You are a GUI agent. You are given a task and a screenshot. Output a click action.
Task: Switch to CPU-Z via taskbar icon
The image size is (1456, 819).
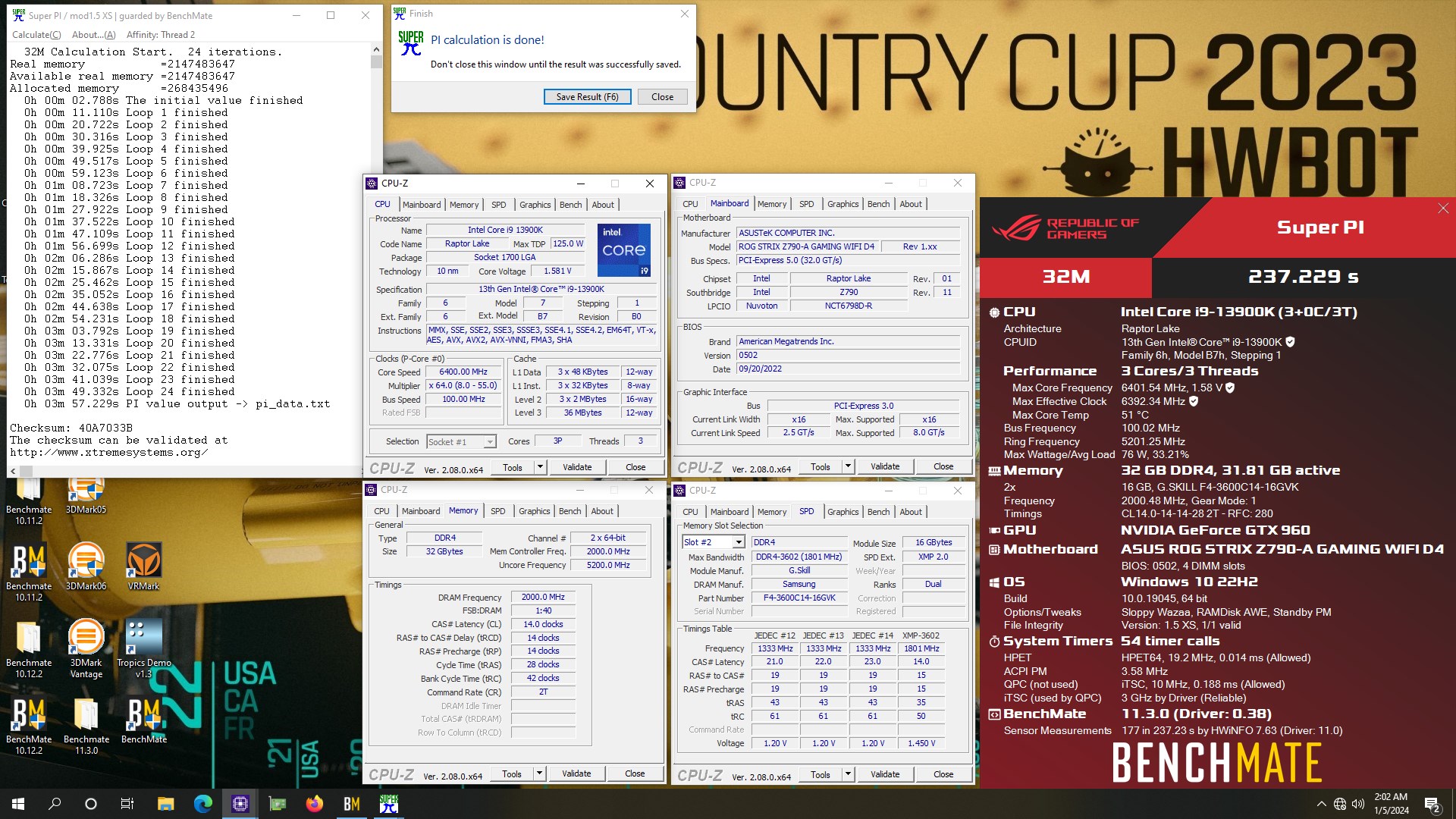point(240,804)
